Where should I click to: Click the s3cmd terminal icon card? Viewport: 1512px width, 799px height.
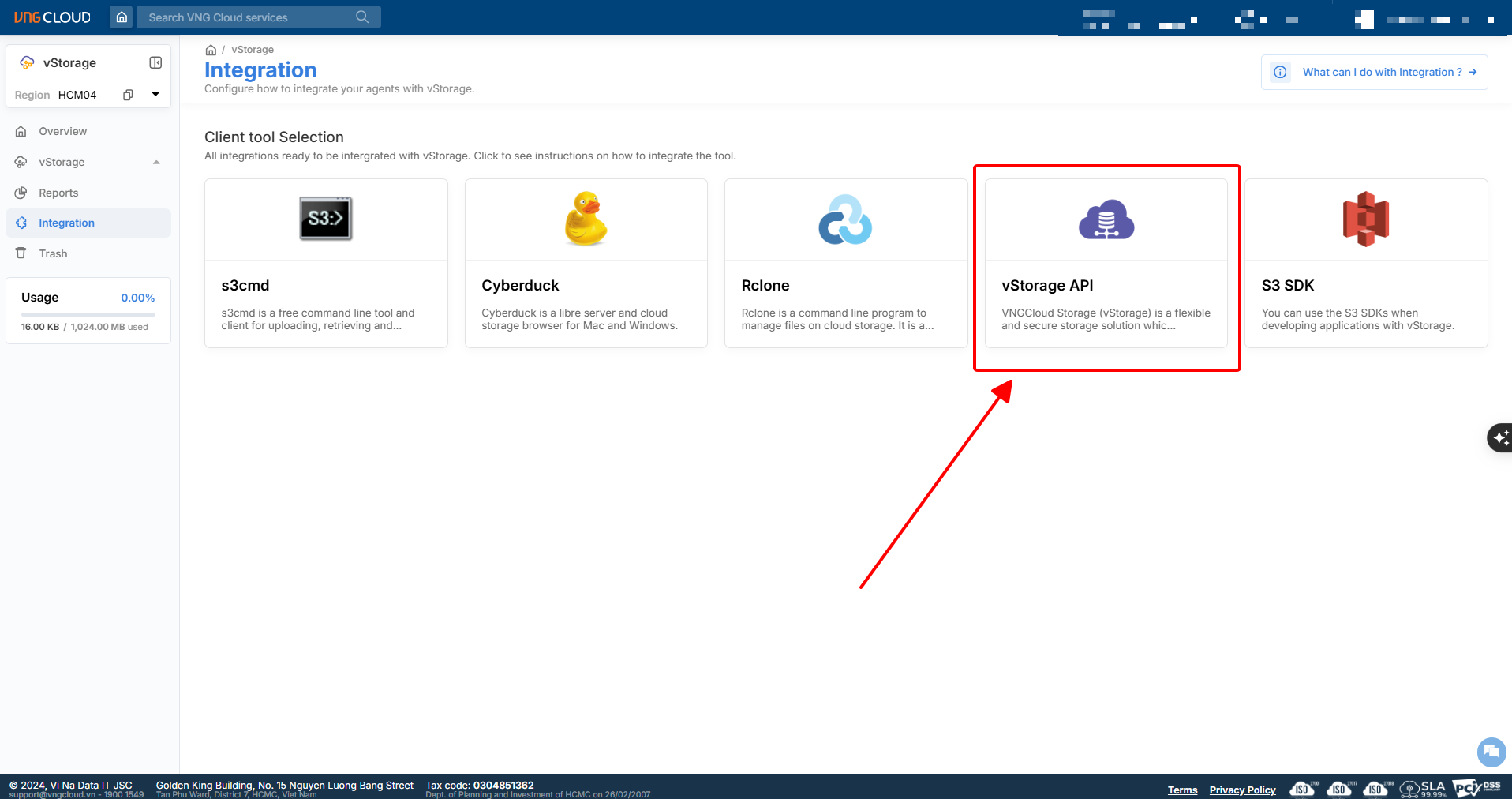tap(326, 219)
